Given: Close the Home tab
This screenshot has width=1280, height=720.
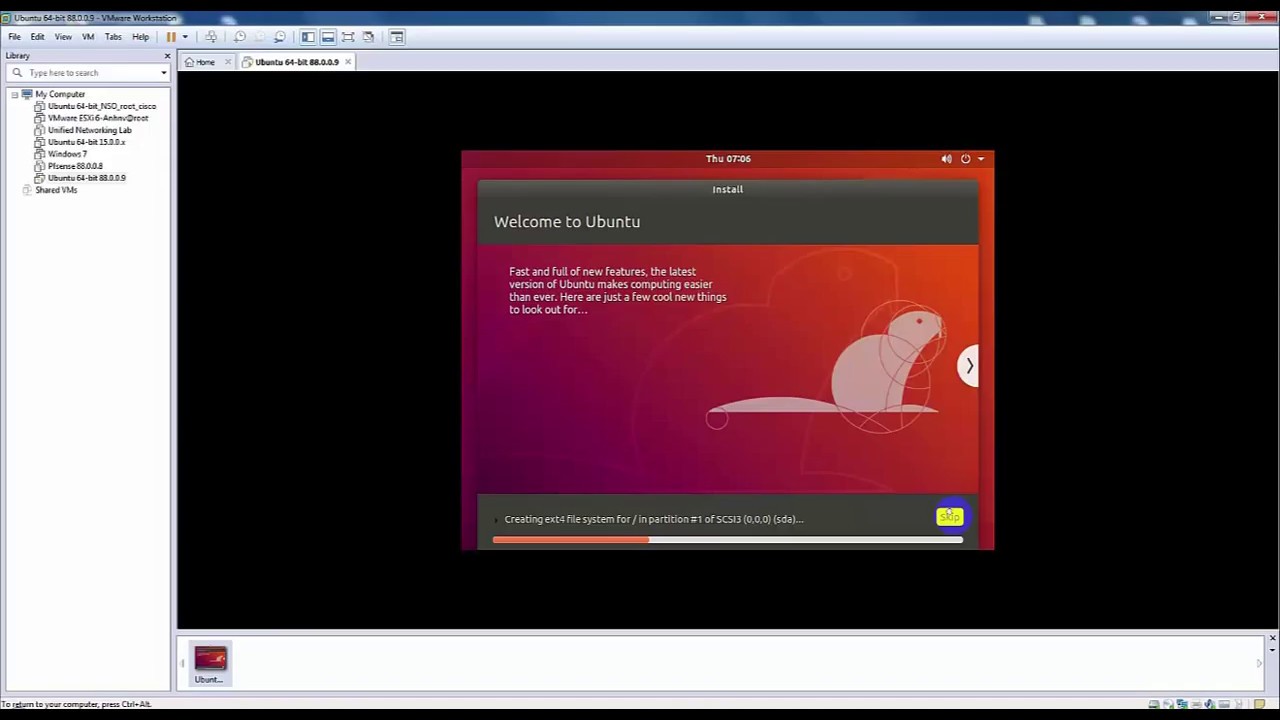Looking at the screenshot, I should 227,62.
